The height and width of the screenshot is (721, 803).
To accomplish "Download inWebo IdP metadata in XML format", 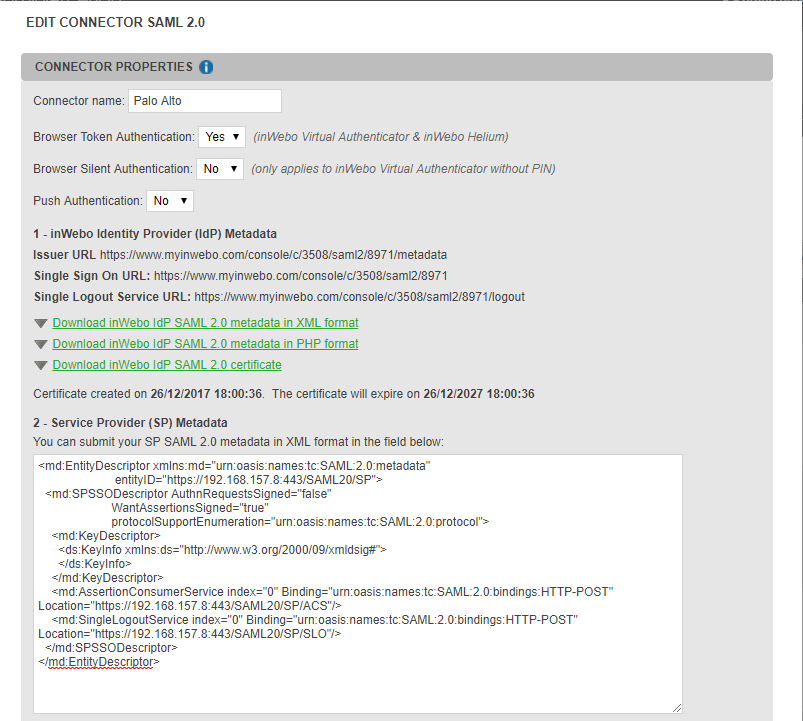I will [205, 323].
